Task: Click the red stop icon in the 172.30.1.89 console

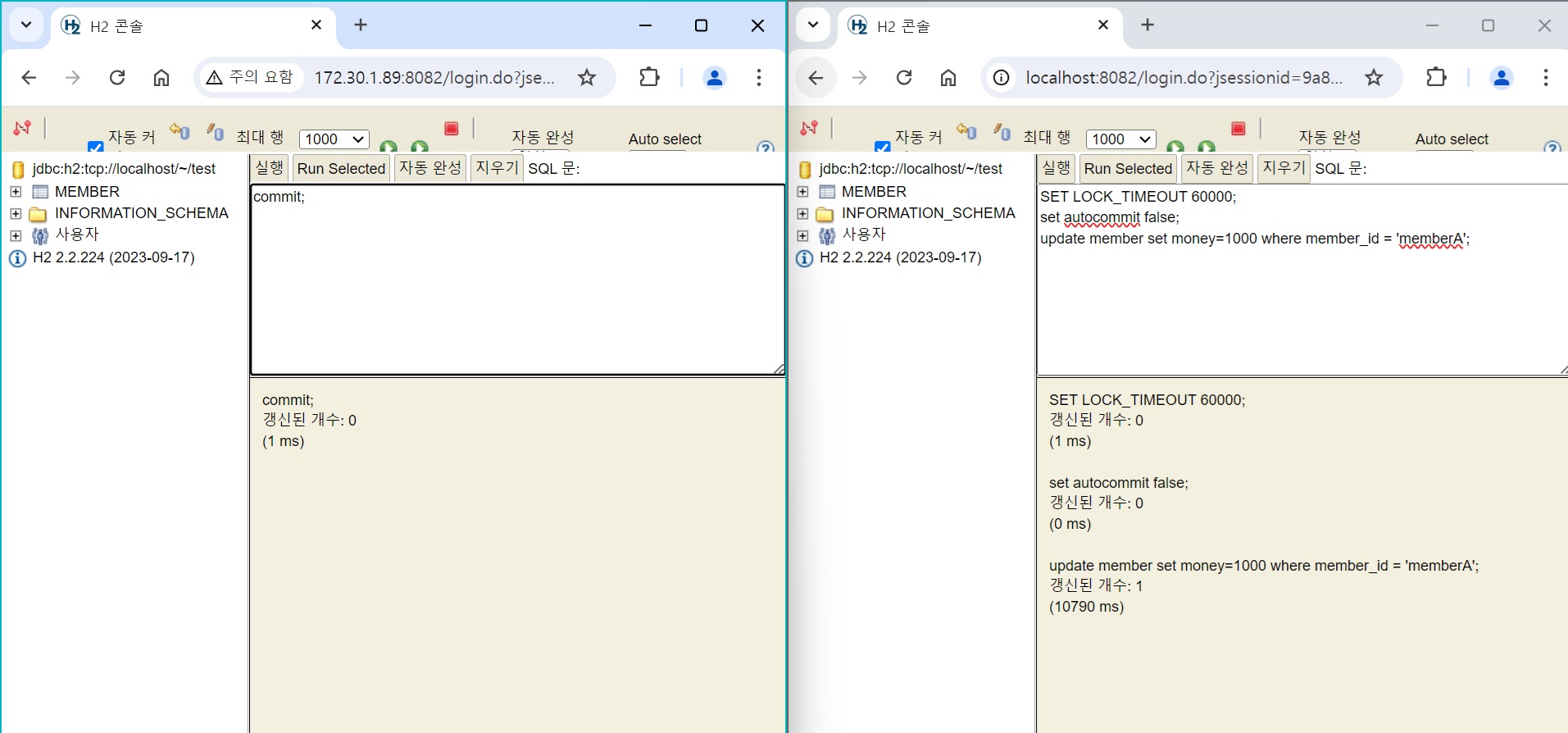Action: [451, 128]
